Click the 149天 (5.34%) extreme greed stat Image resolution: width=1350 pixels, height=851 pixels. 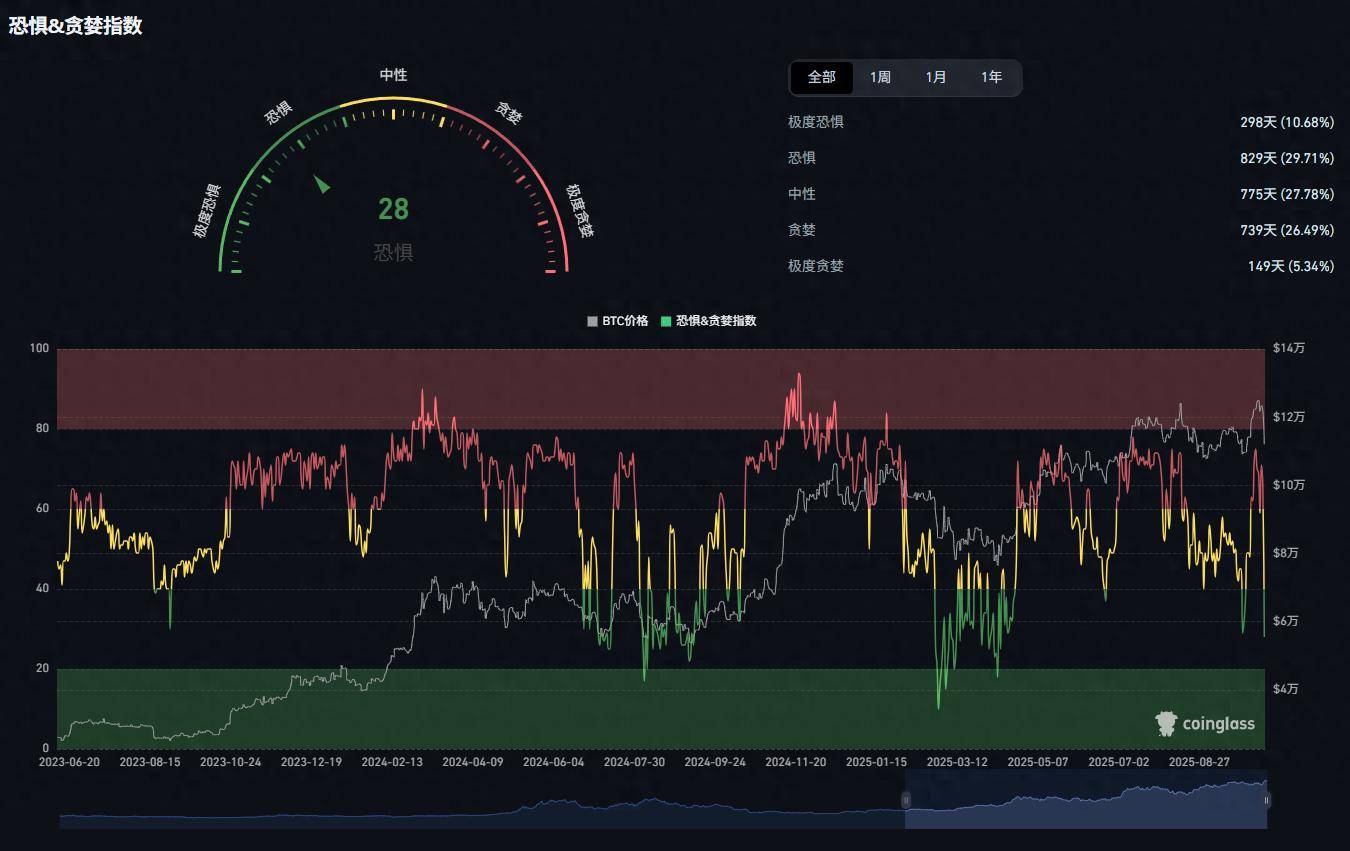coord(1290,266)
